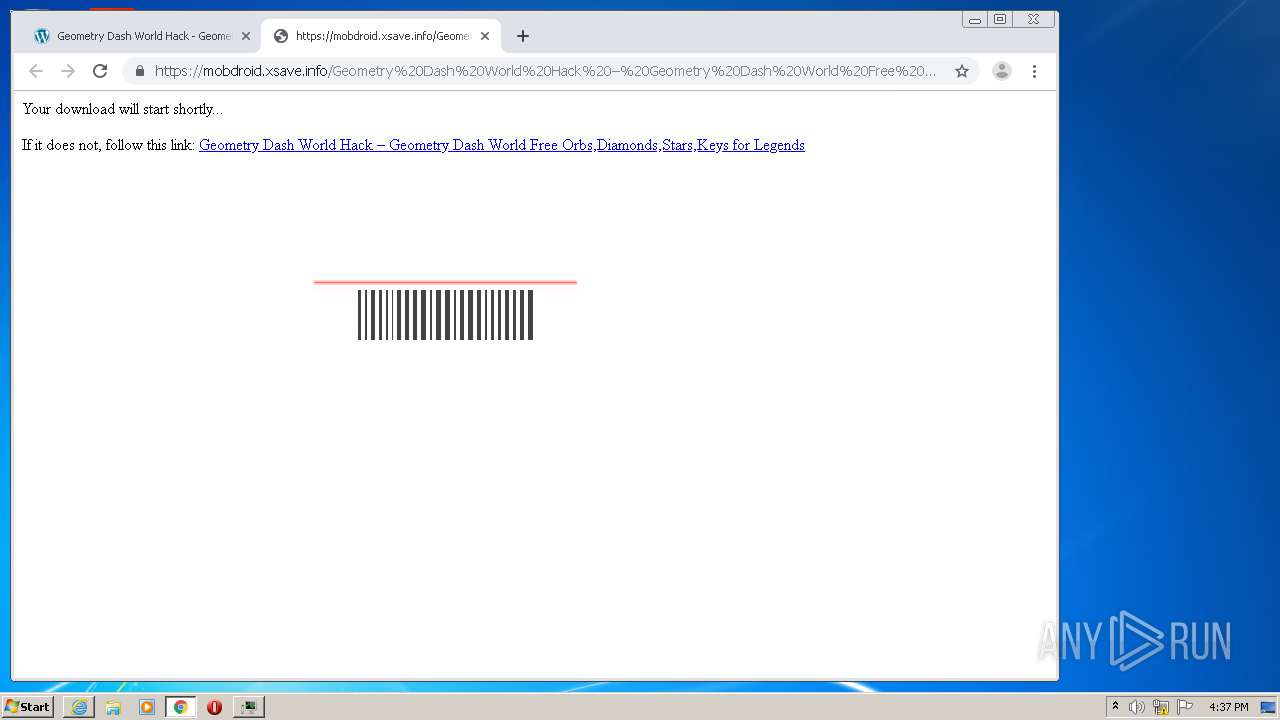Click the browser forward arrow
Viewport: 1280px width, 720px height.
pyautogui.click(x=68, y=71)
